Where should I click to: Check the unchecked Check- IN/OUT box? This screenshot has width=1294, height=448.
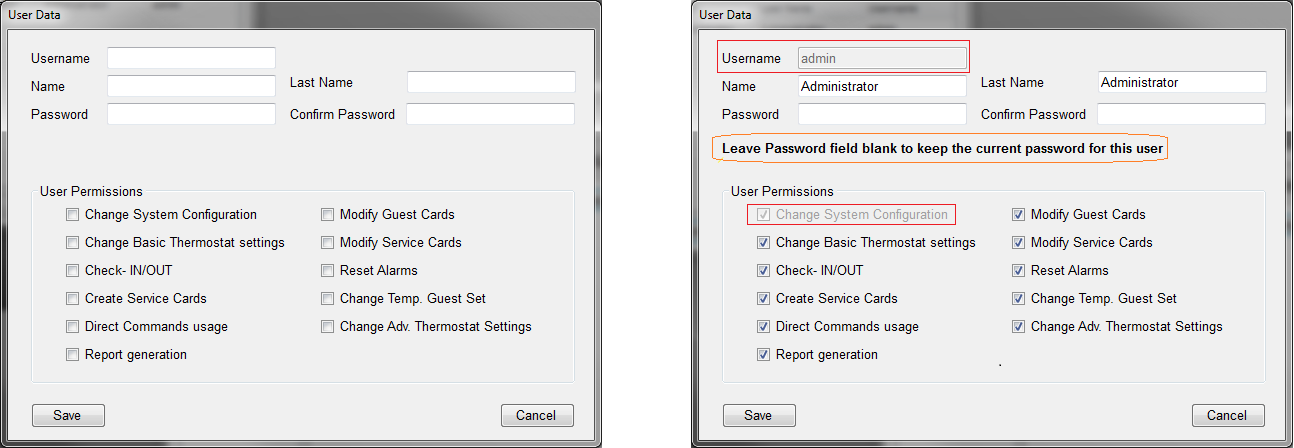(x=72, y=270)
